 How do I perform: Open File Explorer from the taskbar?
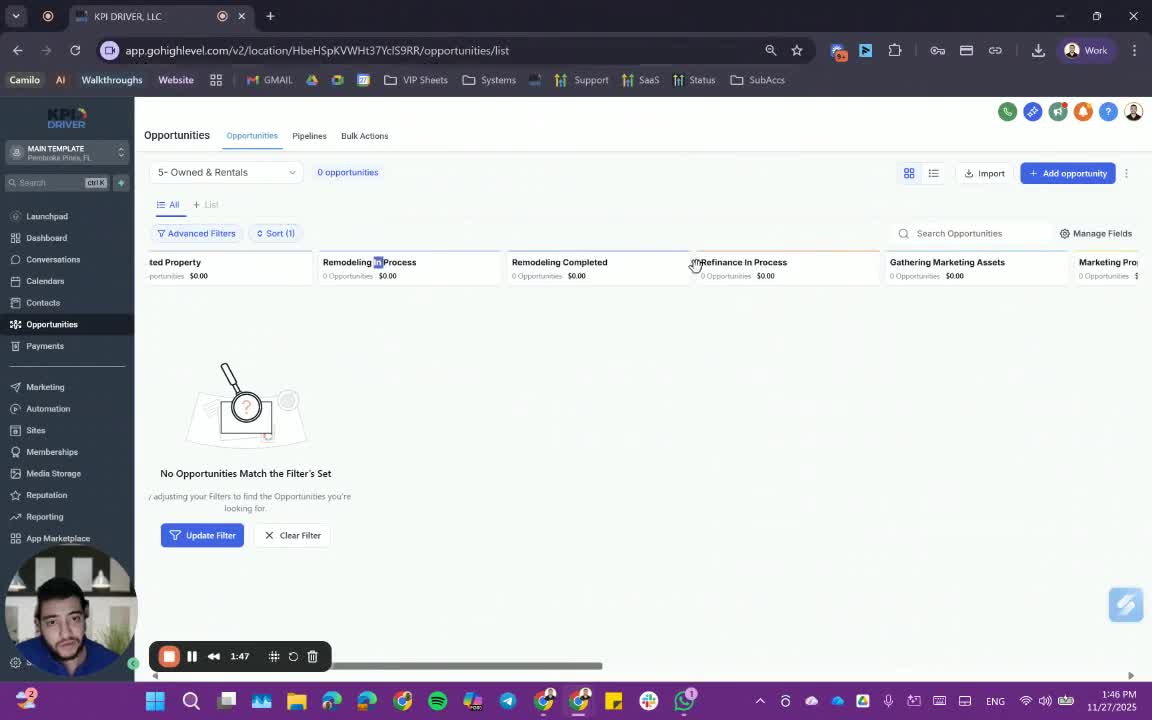point(296,701)
